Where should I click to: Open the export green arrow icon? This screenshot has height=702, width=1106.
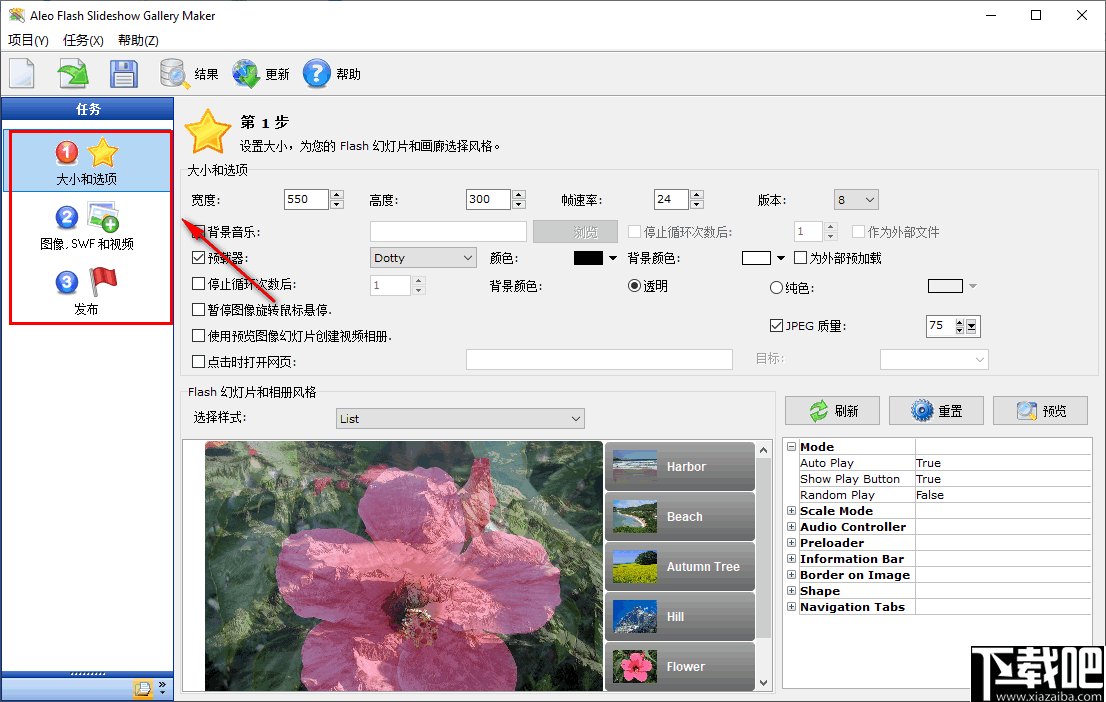coord(72,72)
